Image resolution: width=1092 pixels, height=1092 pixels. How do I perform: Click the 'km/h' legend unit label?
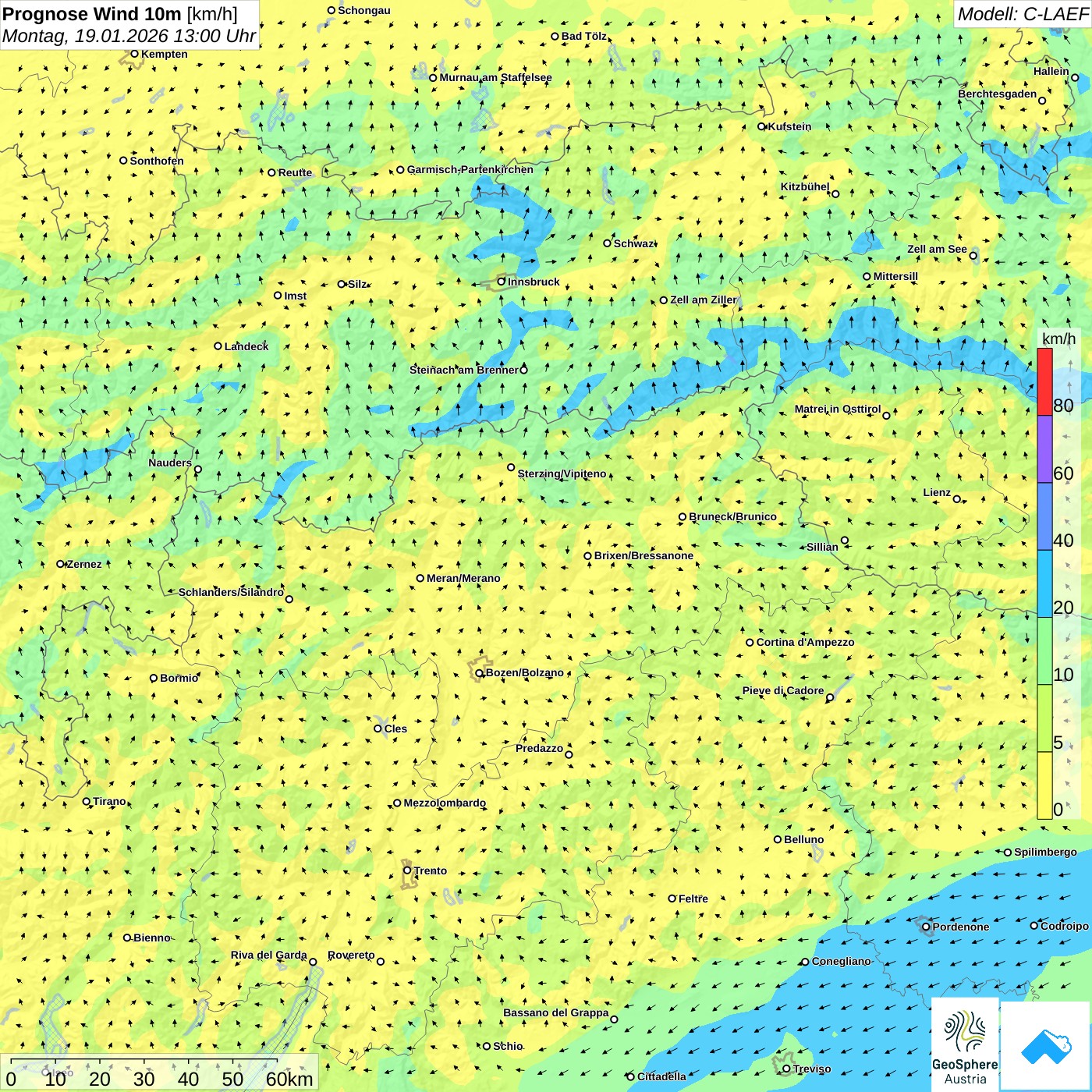tap(1058, 339)
